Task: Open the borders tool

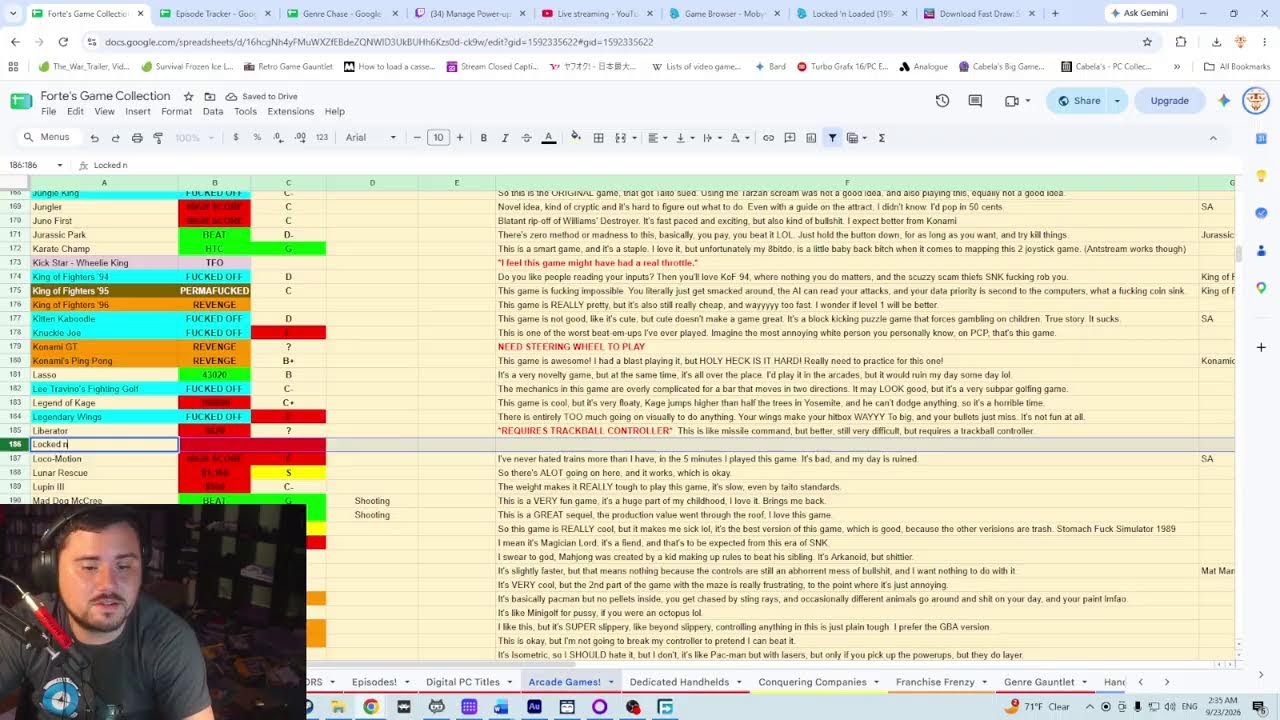Action: tap(598, 138)
